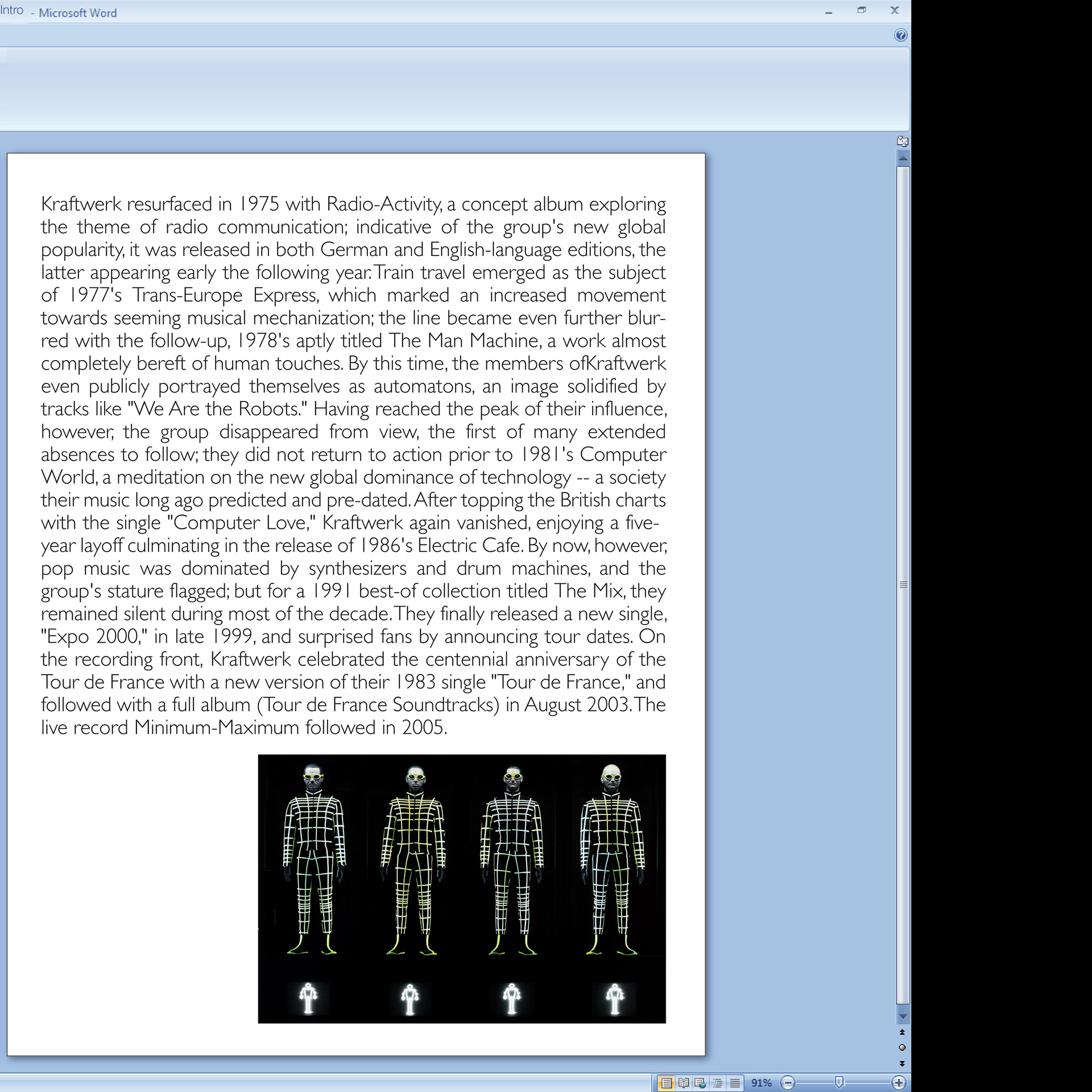
Task: Switch to Web Layout view
Action: (700, 1083)
